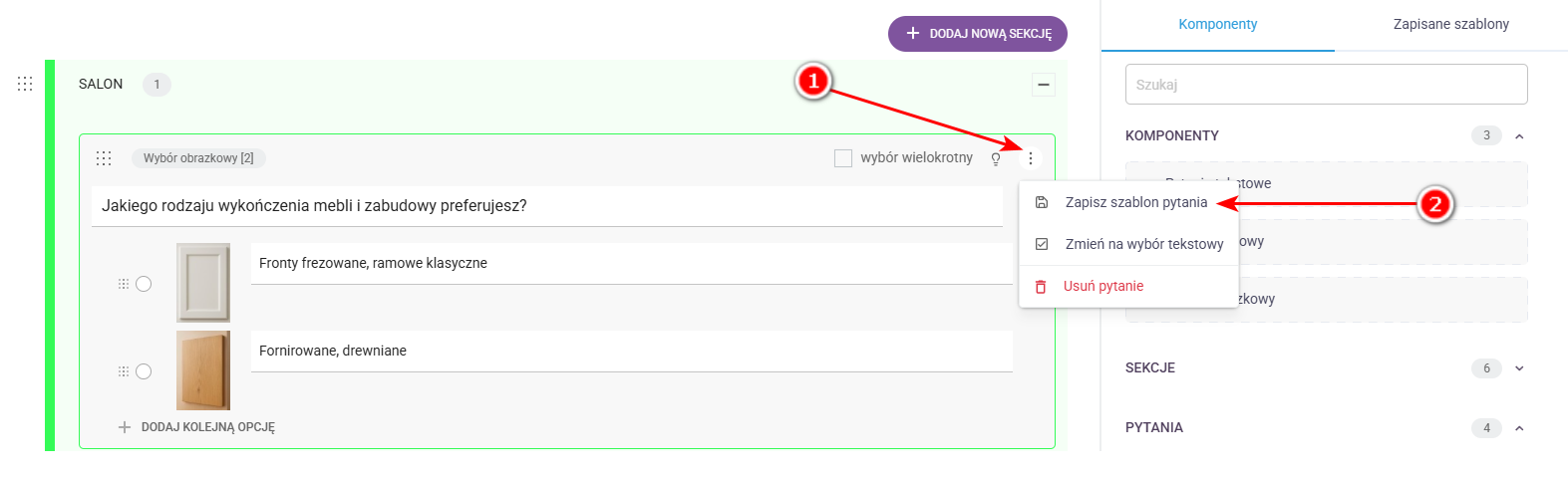Select radio button for Fornirowane, drewniane option
The image size is (1568, 478).
144,371
